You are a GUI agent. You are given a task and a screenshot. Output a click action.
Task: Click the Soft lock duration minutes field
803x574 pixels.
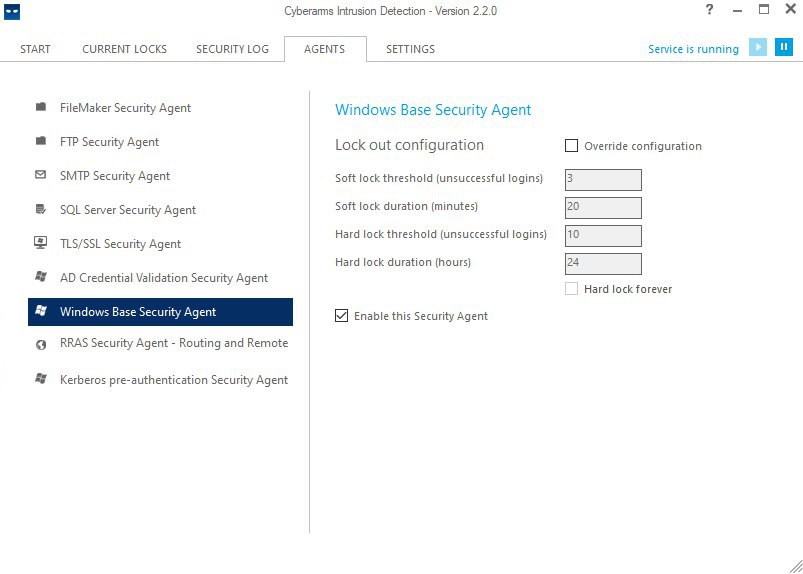[x=603, y=208]
